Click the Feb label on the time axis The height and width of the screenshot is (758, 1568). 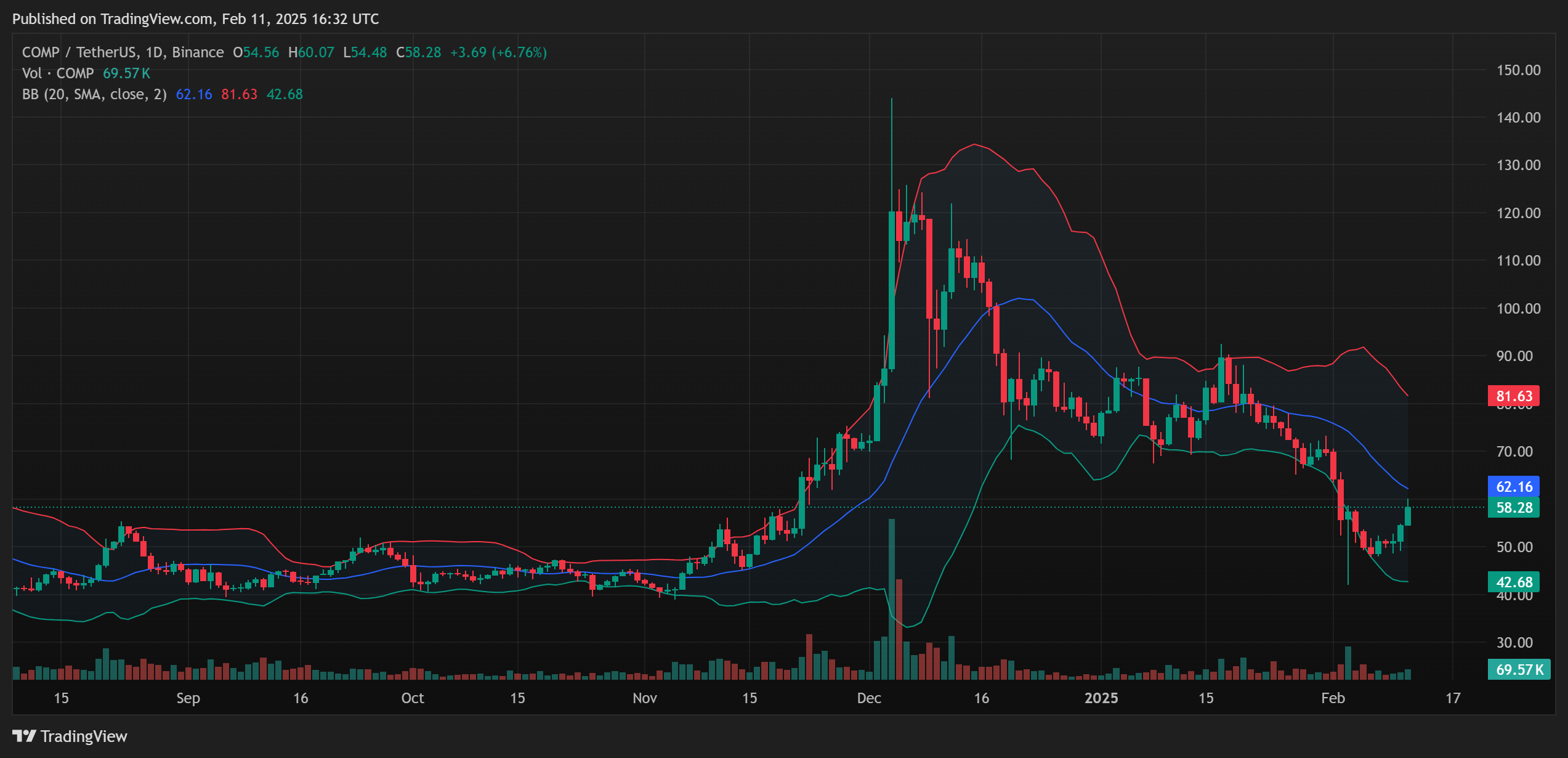click(x=1333, y=698)
